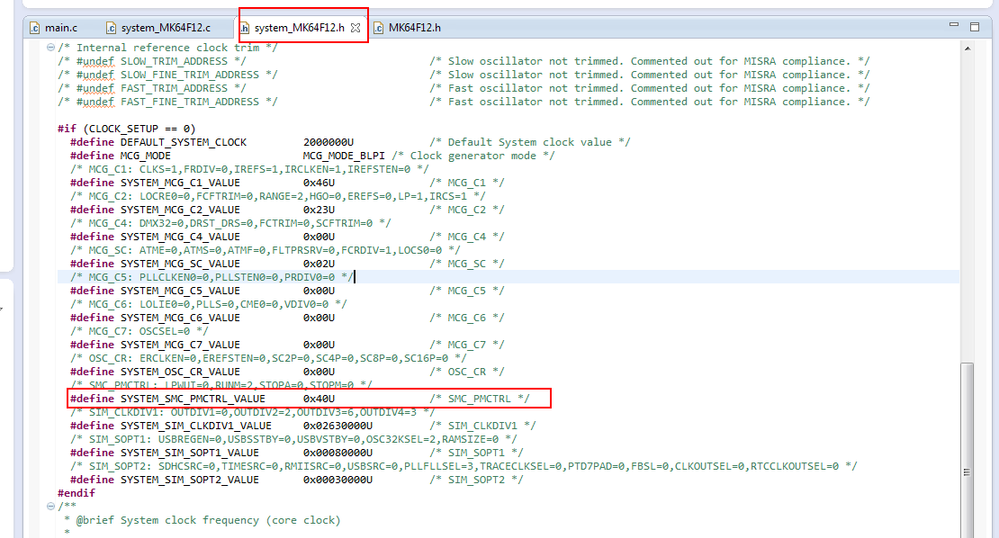This screenshot has height=538, width=999.
Task: Click the SYSTEM_MCG_C5_VALUE identifier
Action: (x=180, y=291)
